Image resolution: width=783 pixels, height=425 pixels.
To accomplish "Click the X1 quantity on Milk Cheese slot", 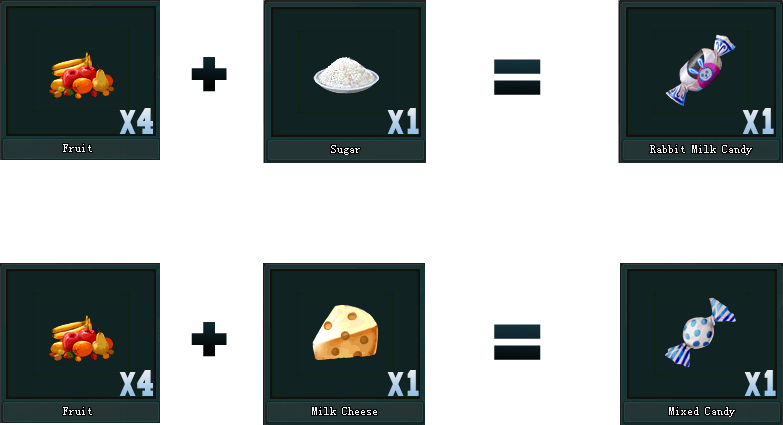I will tap(403, 384).
